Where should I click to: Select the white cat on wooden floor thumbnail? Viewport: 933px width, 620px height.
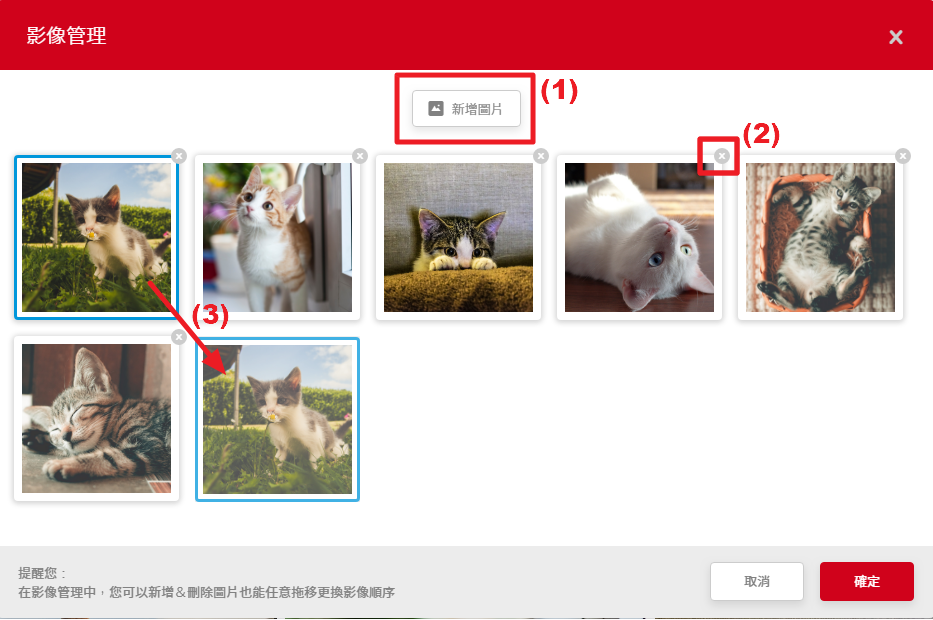tap(639, 237)
